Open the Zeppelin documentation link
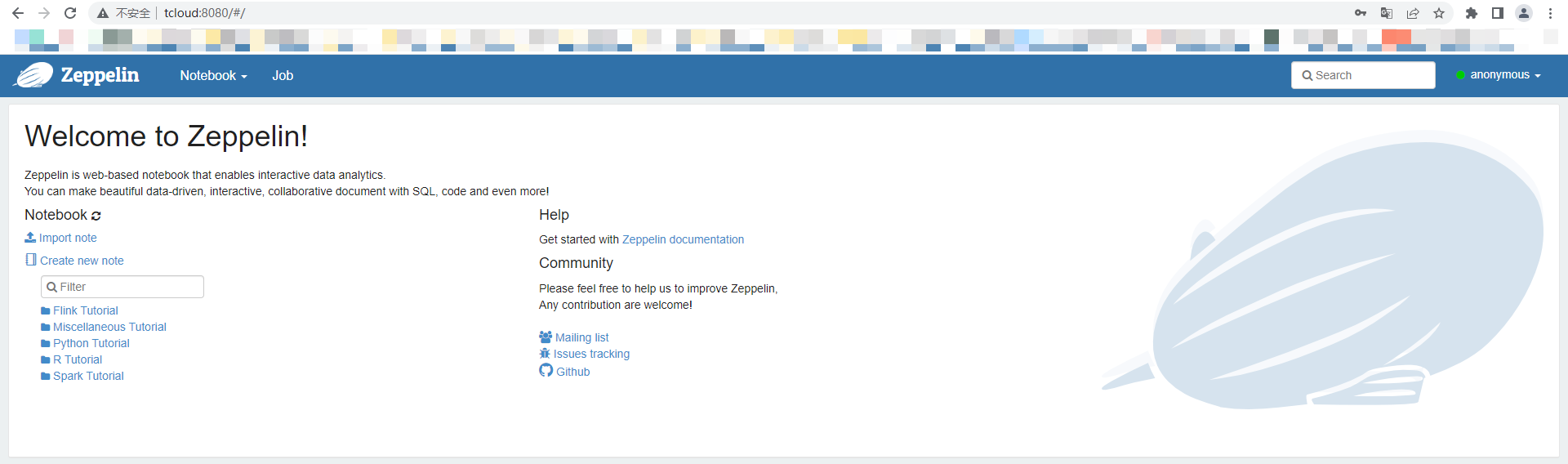Image resolution: width=1568 pixels, height=464 pixels. pyautogui.click(x=683, y=239)
